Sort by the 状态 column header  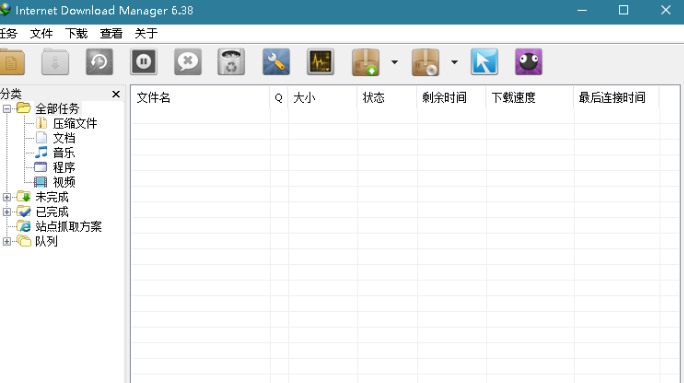(x=387, y=98)
